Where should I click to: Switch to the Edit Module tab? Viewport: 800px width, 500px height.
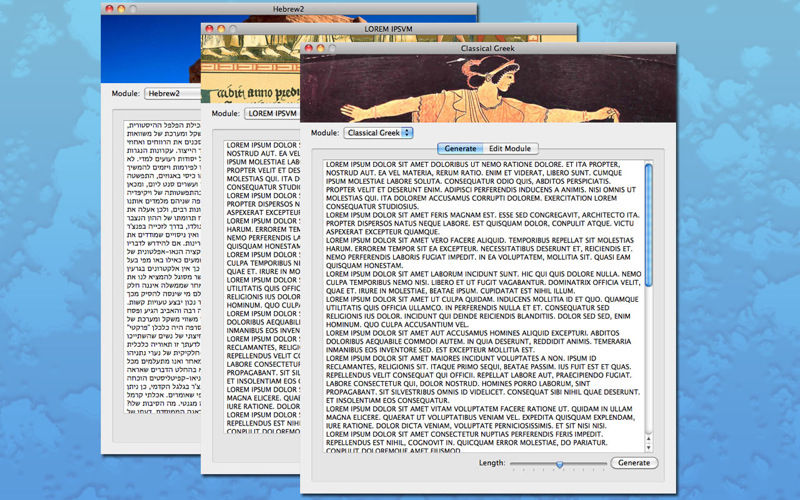pyautogui.click(x=510, y=148)
